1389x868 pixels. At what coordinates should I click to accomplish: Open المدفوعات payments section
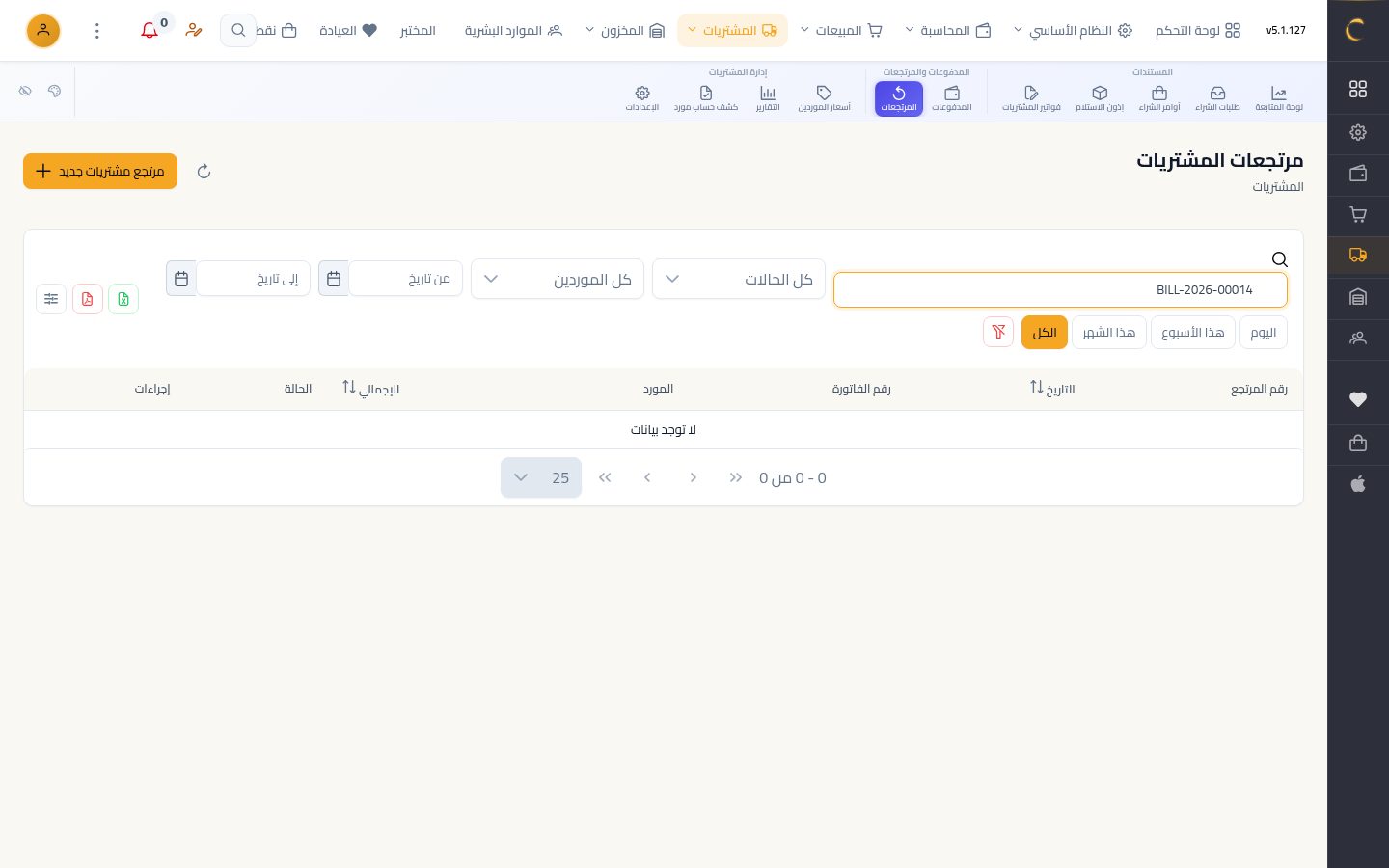tap(952, 98)
